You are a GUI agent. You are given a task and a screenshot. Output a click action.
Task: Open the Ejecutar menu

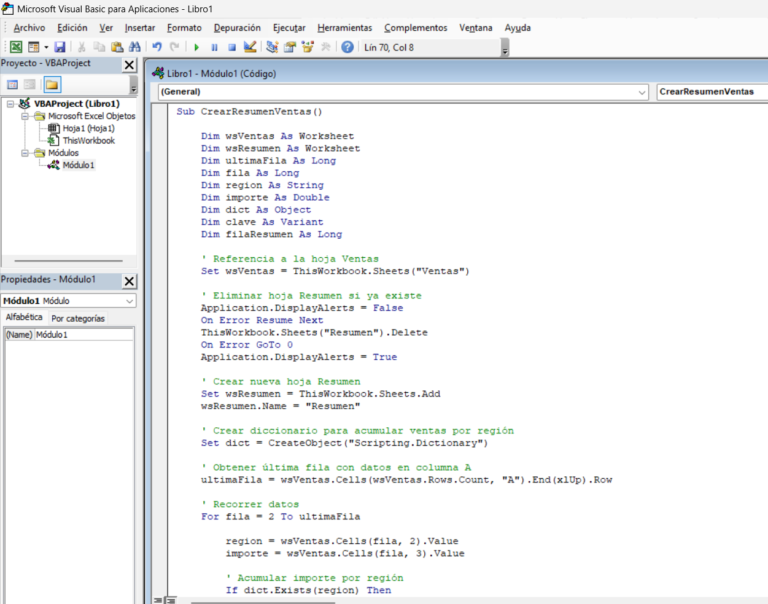[289, 28]
